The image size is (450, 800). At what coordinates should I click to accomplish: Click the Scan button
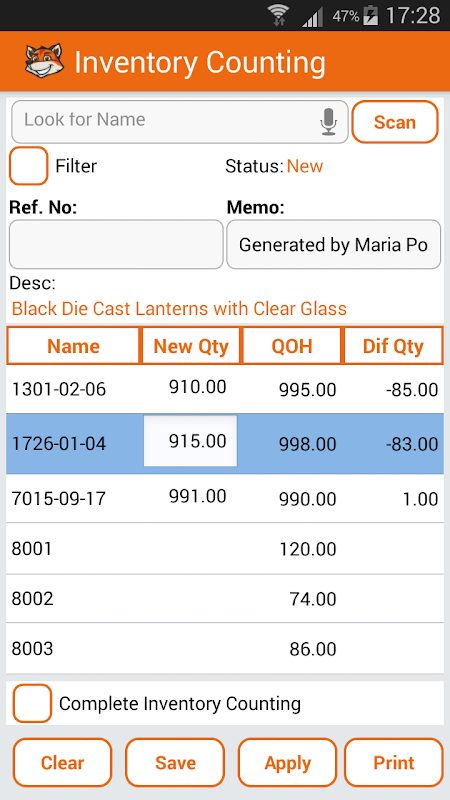tap(395, 122)
